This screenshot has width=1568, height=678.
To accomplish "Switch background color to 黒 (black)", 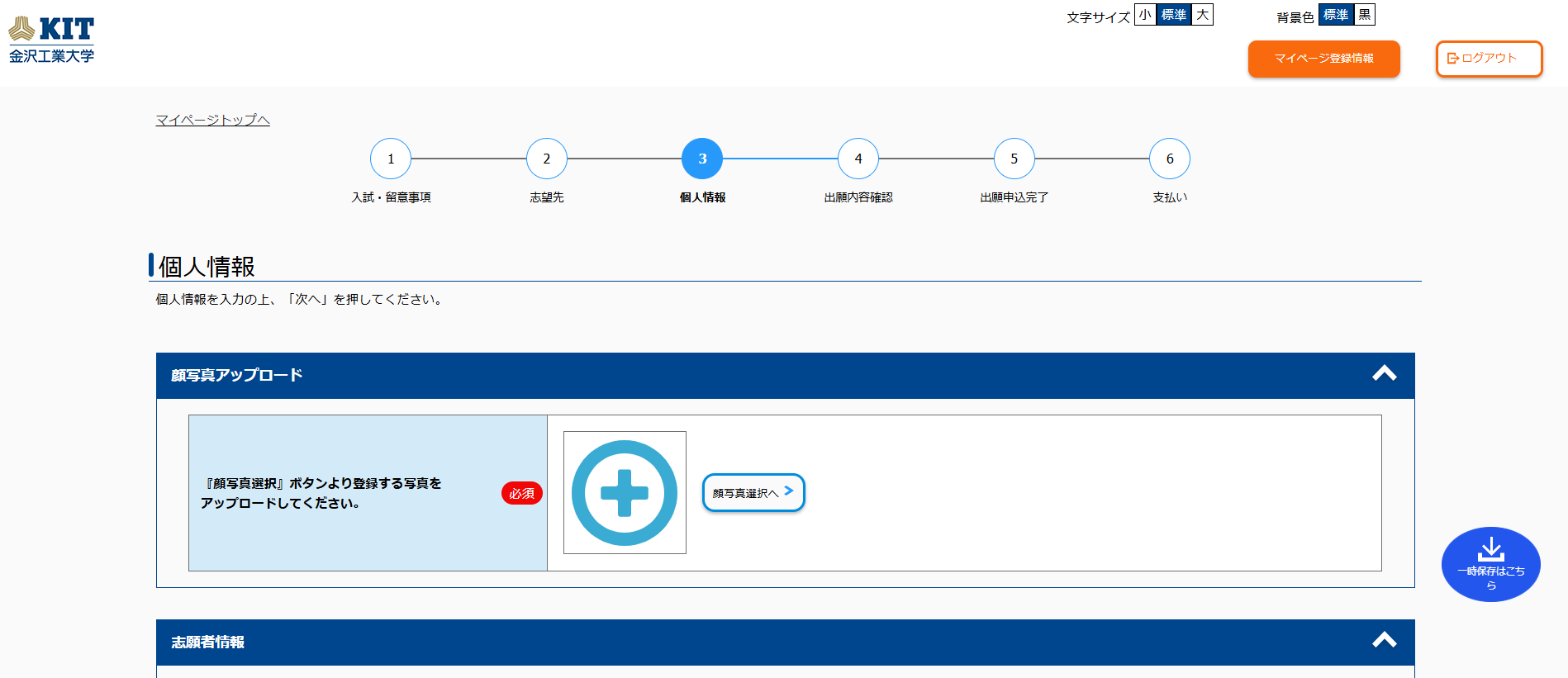I will pos(1365,15).
